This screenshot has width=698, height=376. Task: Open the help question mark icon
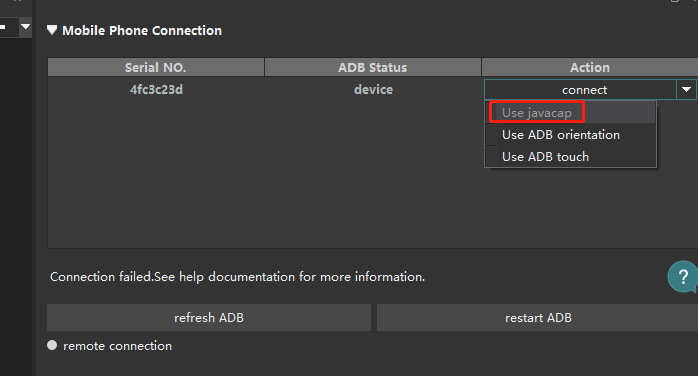(x=682, y=277)
